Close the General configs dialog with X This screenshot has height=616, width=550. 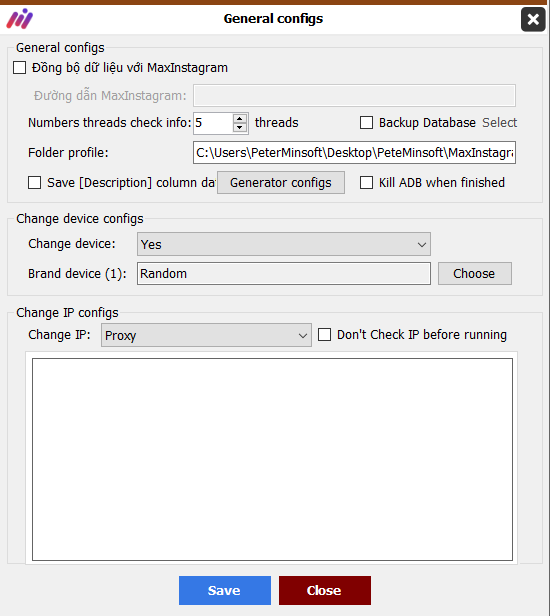[x=533, y=19]
